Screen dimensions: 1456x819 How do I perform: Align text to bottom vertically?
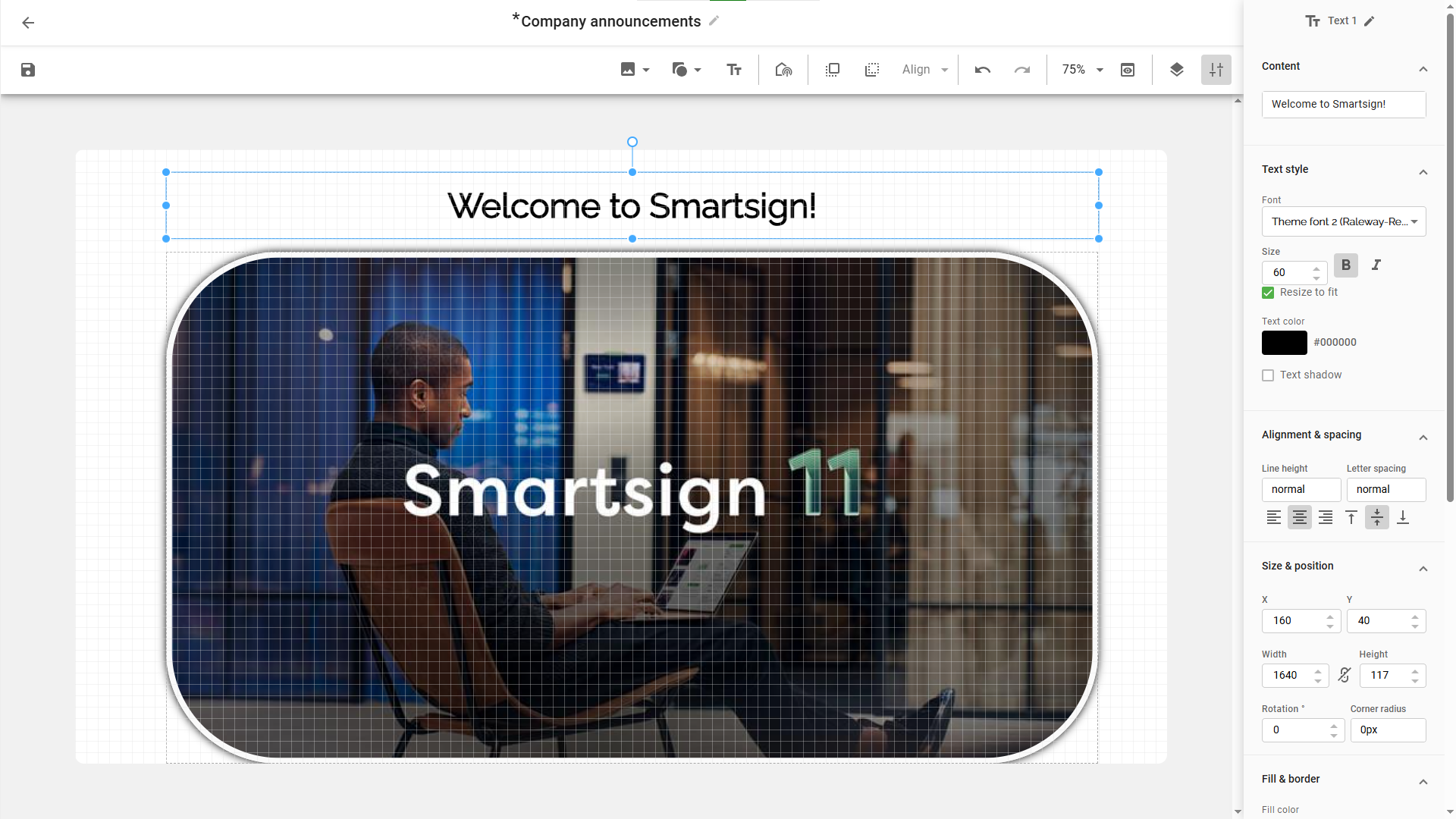click(1403, 517)
